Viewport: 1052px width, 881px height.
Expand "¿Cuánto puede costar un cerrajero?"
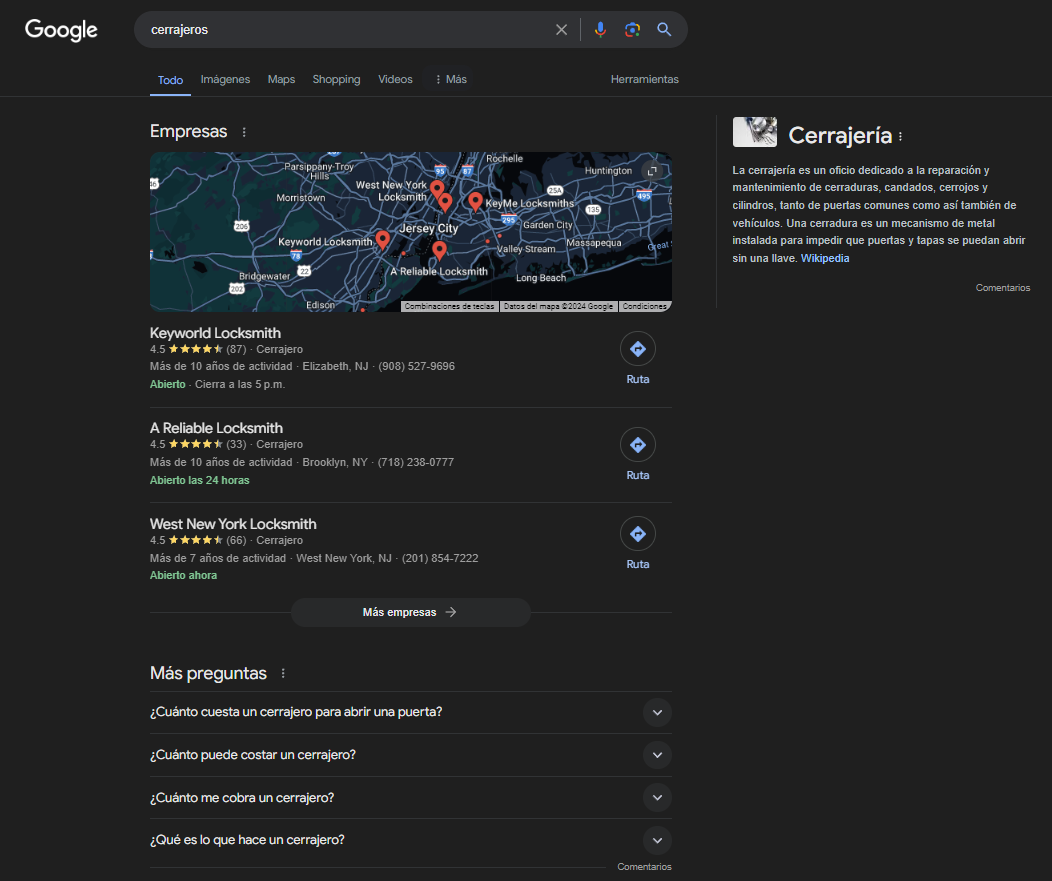pyautogui.click(x=657, y=755)
